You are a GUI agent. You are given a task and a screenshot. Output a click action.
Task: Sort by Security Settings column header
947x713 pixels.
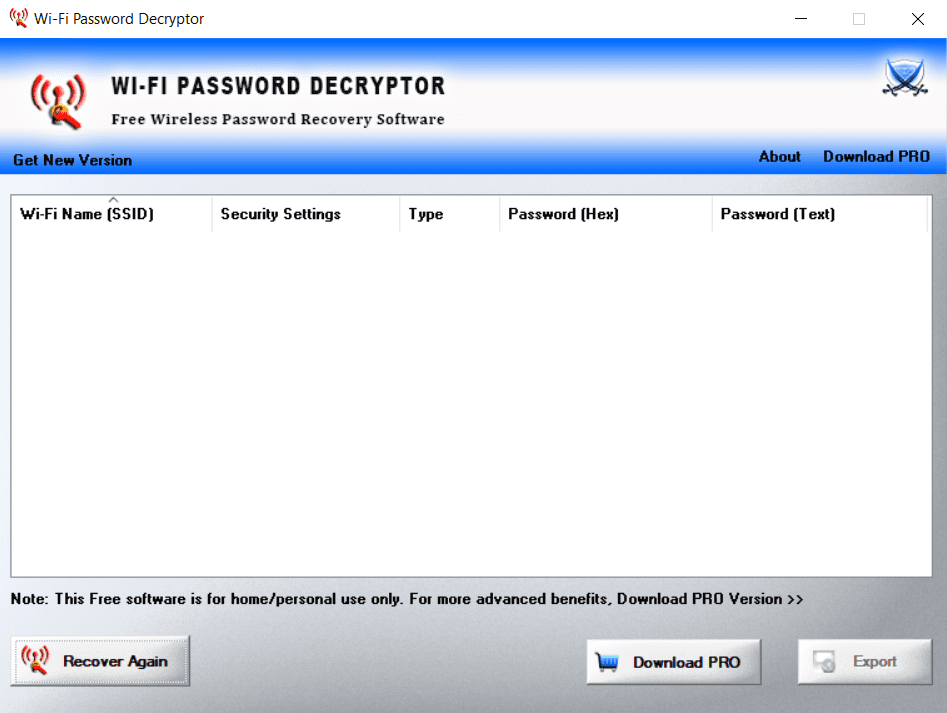point(280,214)
